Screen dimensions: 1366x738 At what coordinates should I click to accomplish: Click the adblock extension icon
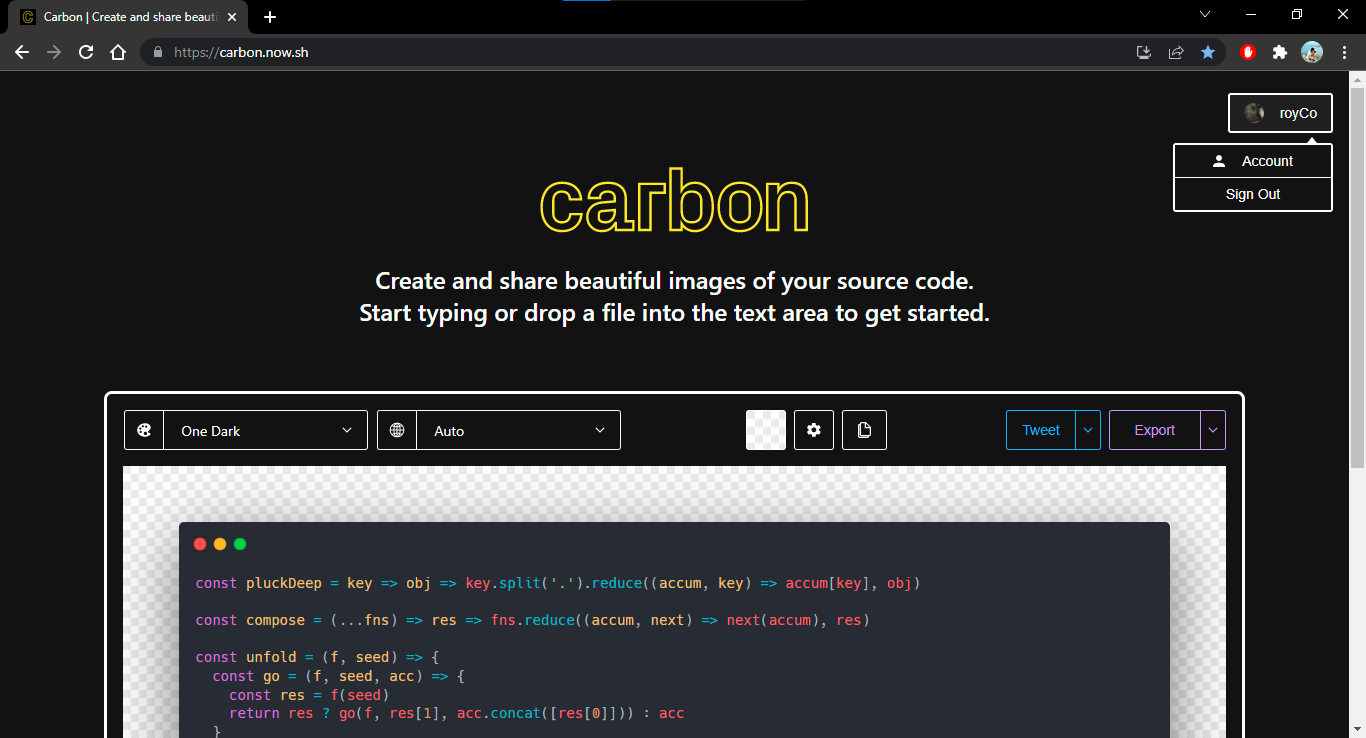point(1248,52)
